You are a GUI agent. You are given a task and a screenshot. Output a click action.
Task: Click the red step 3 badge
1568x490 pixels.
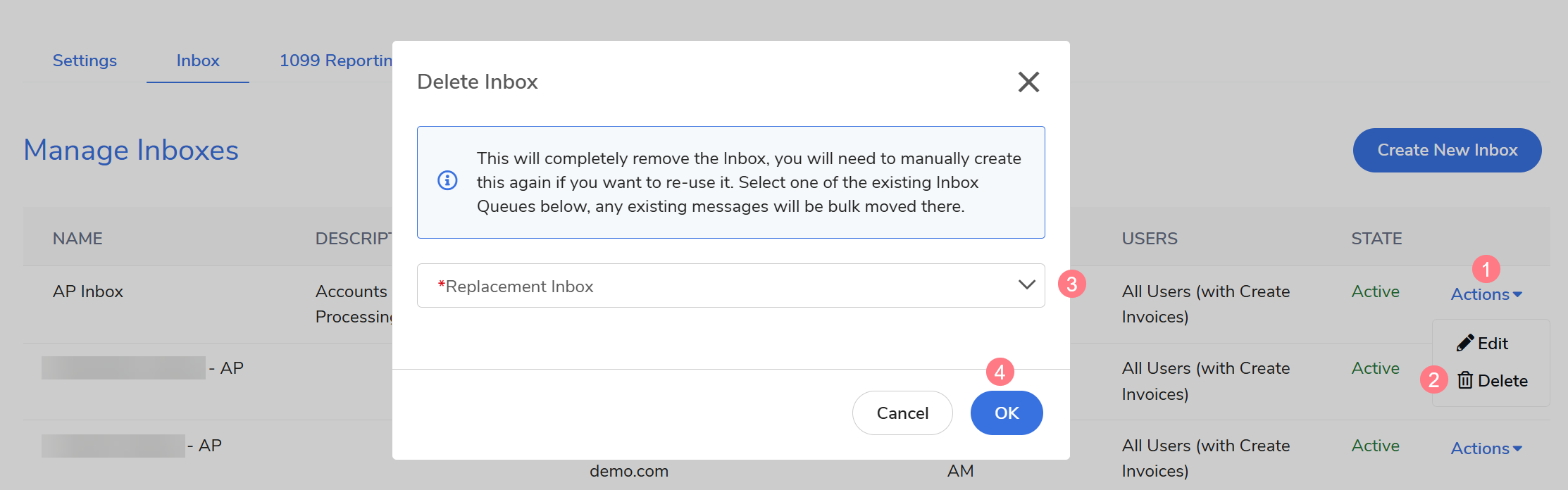[1071, 284]
